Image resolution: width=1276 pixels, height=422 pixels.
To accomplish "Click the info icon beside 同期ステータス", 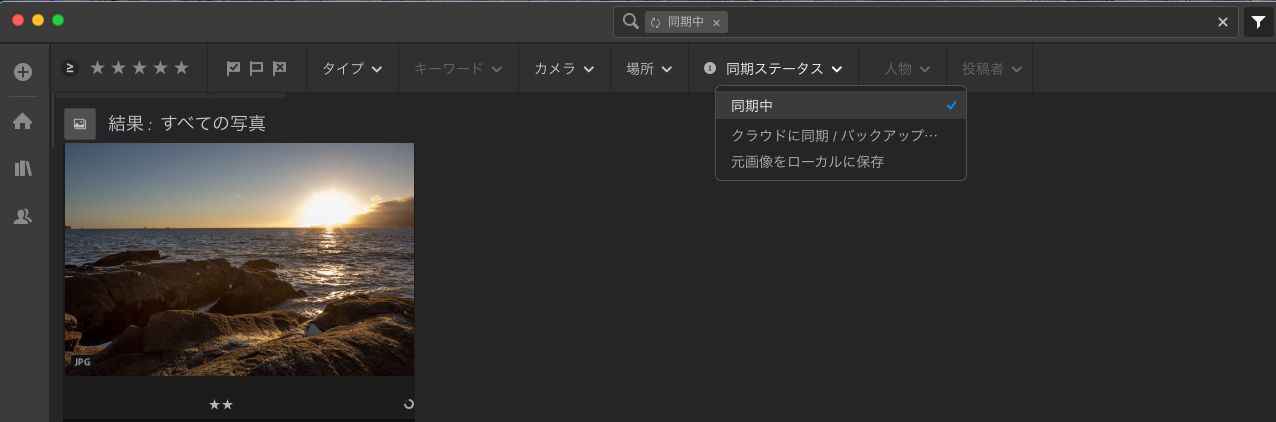I will pos(710,68).
